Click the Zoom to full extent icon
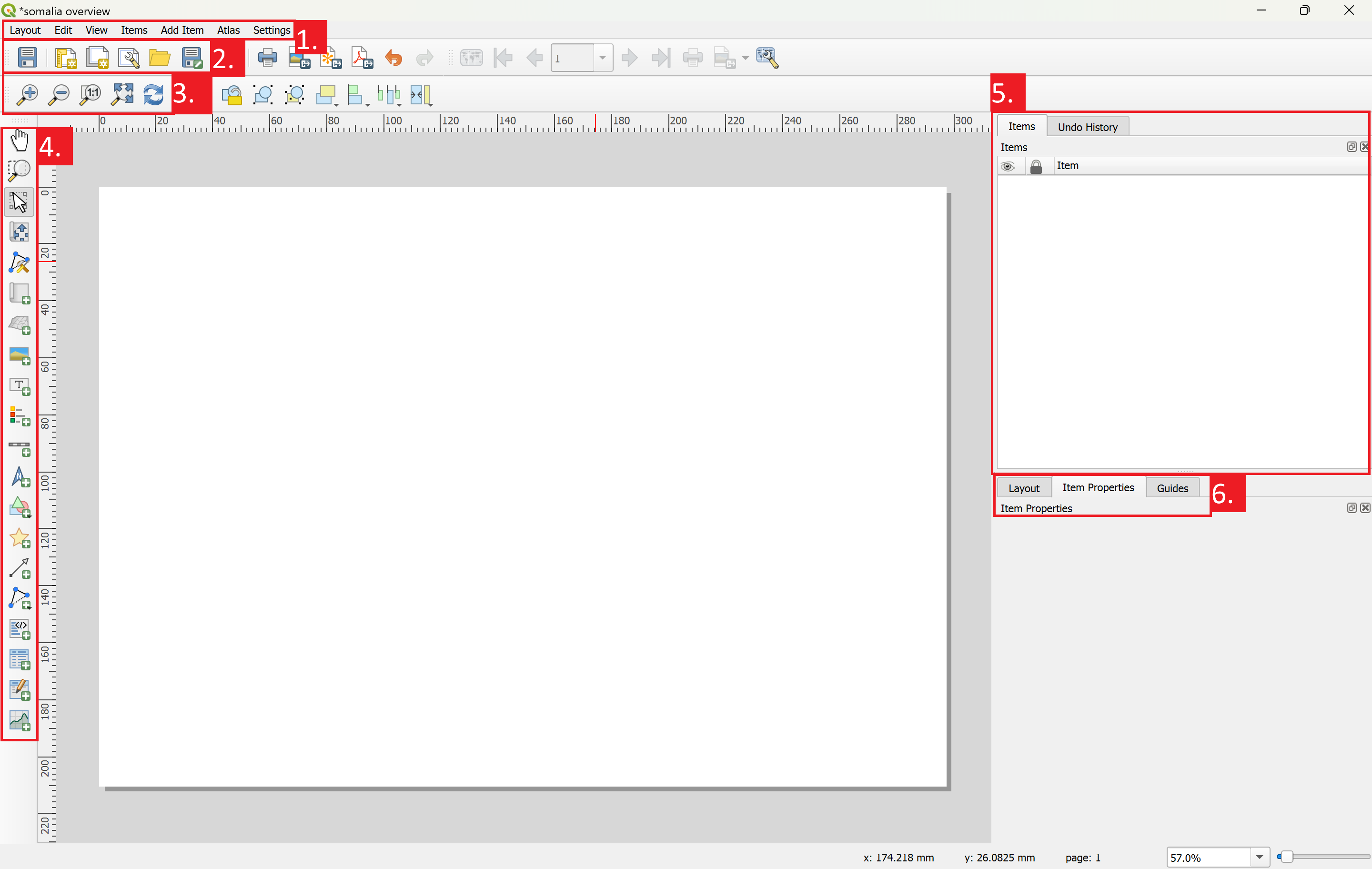Screen dimensions: 1372x869 (x=122, y=94)
